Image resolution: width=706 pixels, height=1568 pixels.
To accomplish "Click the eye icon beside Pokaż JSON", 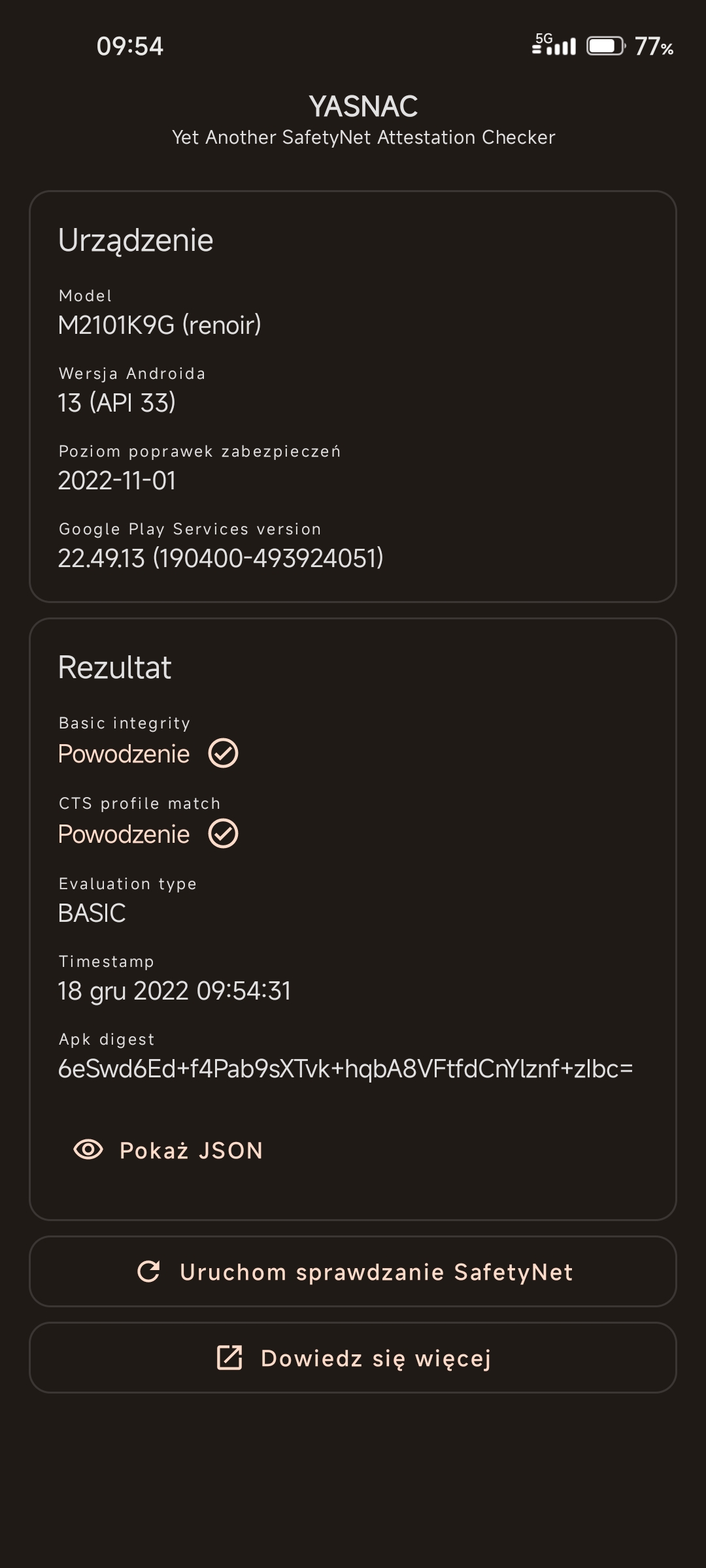I will pos(88,1150).
